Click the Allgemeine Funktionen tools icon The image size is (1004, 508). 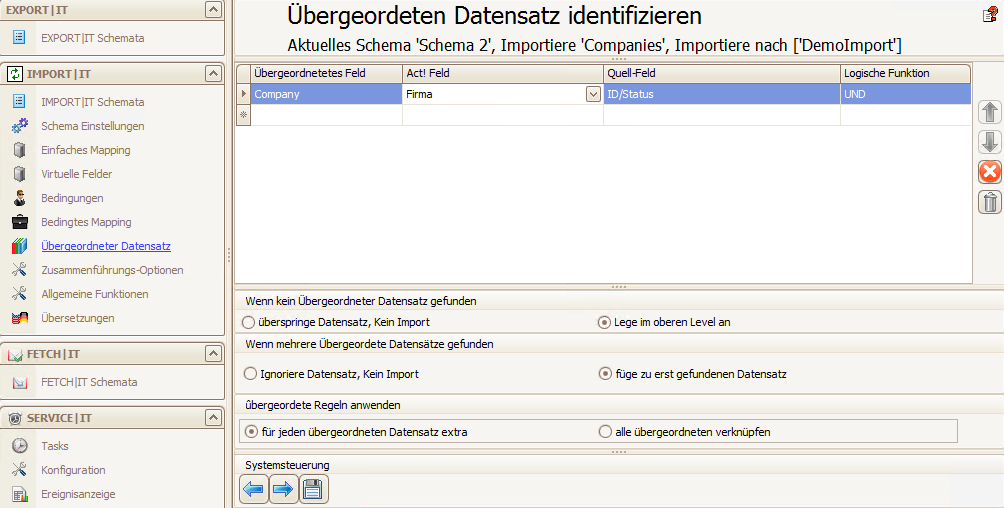pyautogui.click(x=19, y=293)
